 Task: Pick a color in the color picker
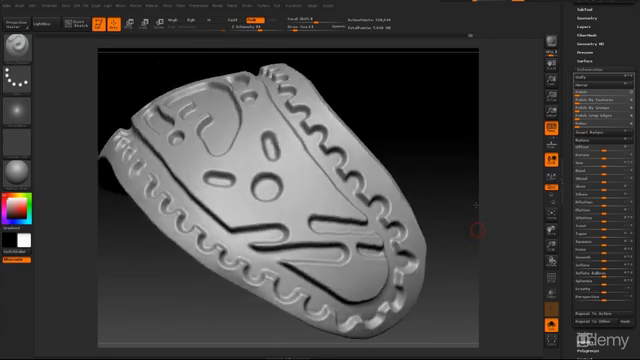17,209
